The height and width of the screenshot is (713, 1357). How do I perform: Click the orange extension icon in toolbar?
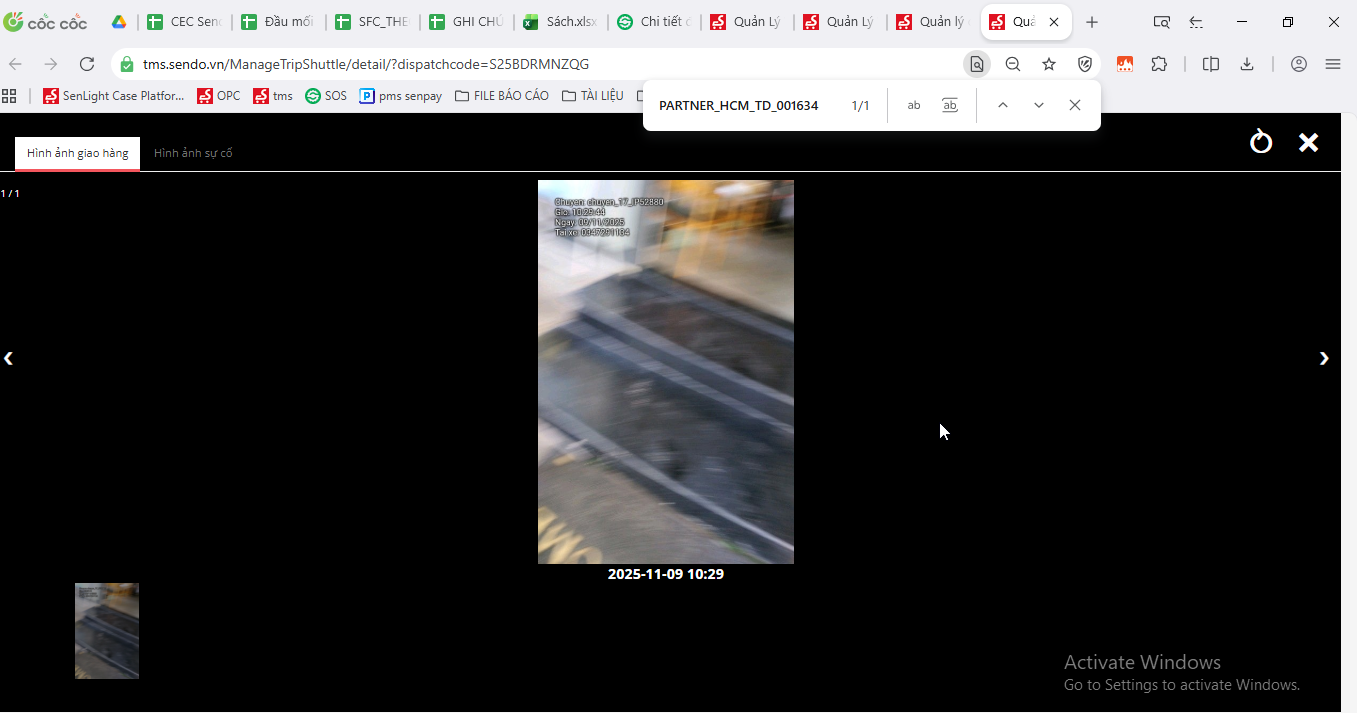point(1125,64)
